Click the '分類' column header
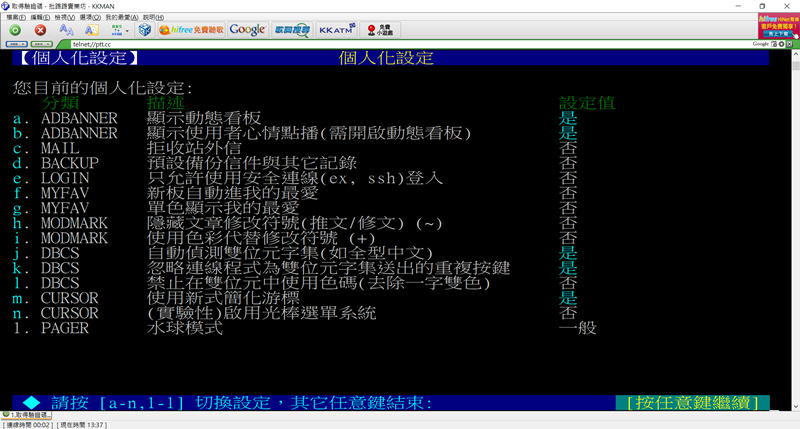Image resolution: width=800 pixels, height=429 pixels. click(x=60, y=103)
